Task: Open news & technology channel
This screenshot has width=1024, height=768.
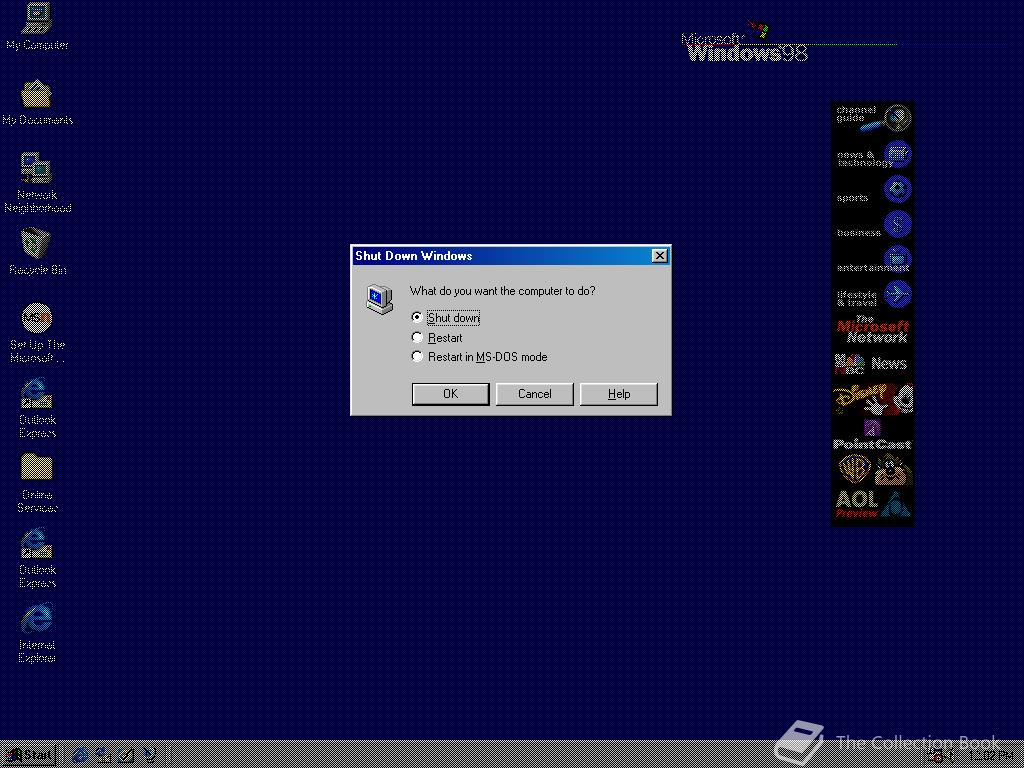Action: pos(873,155)
